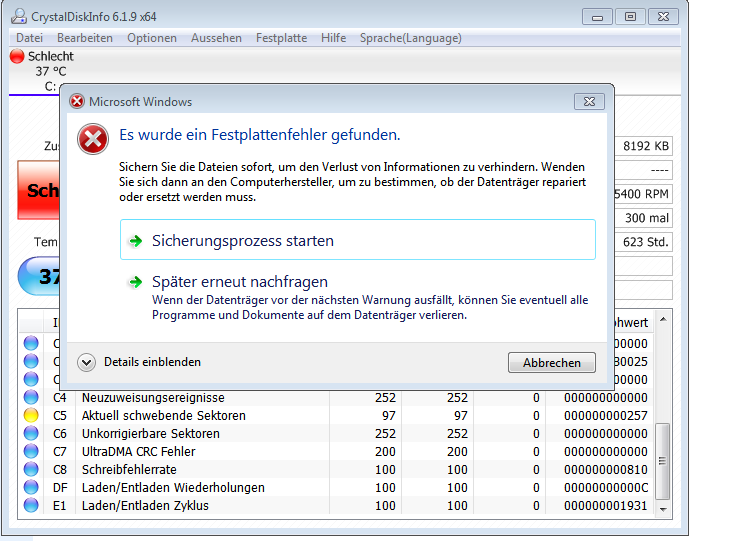Click the 37 °C temperature under Schlecht
The width and height of the screenshot is (729, 541).
51,71
